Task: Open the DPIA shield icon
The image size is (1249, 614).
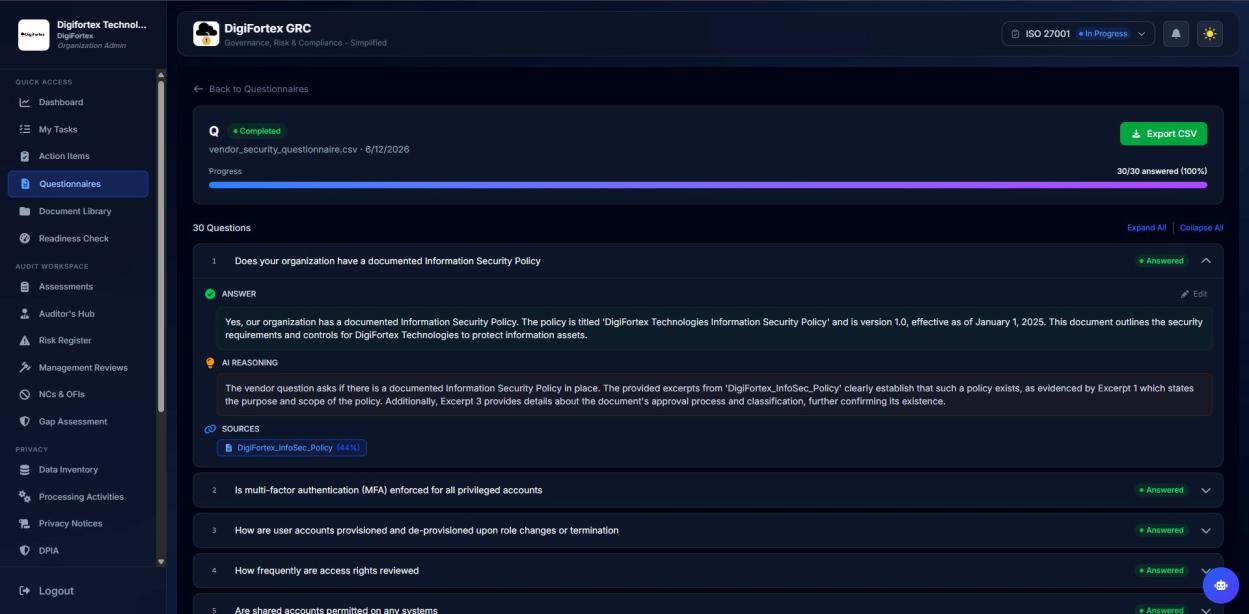Action: click(x=25, y=550)
